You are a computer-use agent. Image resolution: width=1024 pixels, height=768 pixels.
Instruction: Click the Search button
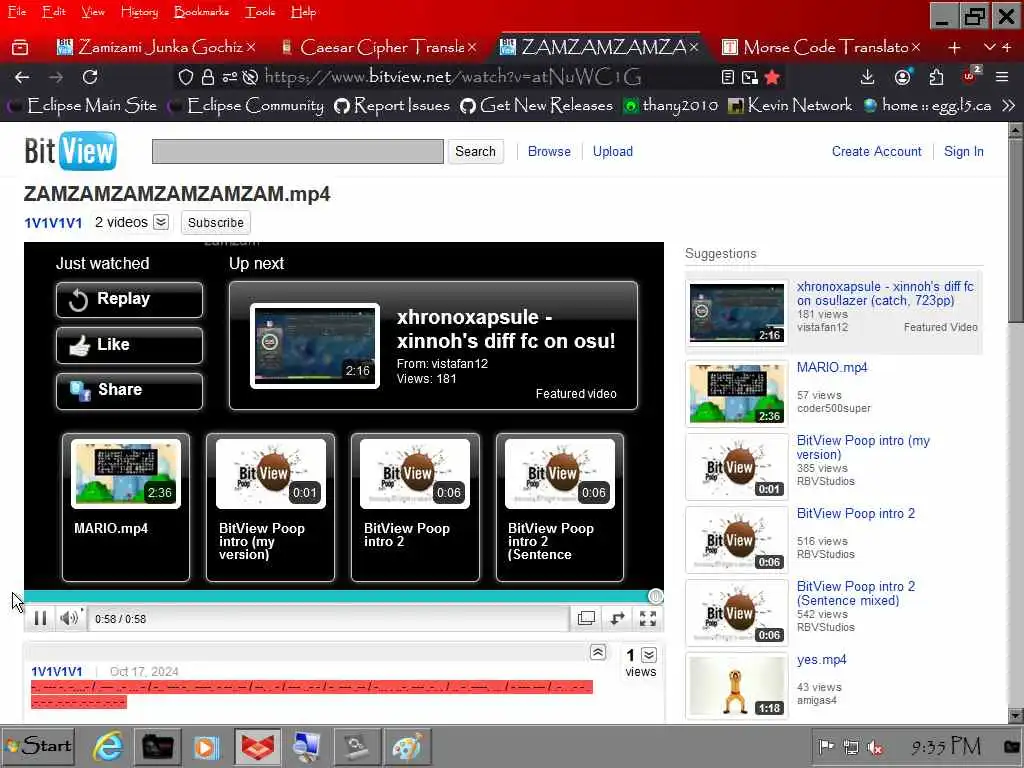[x=475, y=152]
